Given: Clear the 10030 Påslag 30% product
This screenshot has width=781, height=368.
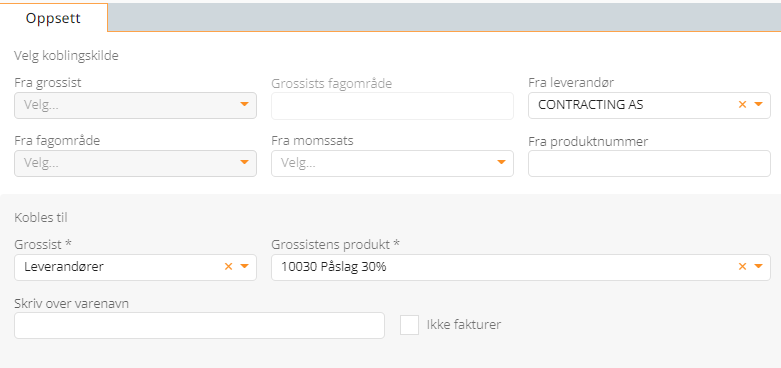Looking at the screenshot, I should coord(742,267).
